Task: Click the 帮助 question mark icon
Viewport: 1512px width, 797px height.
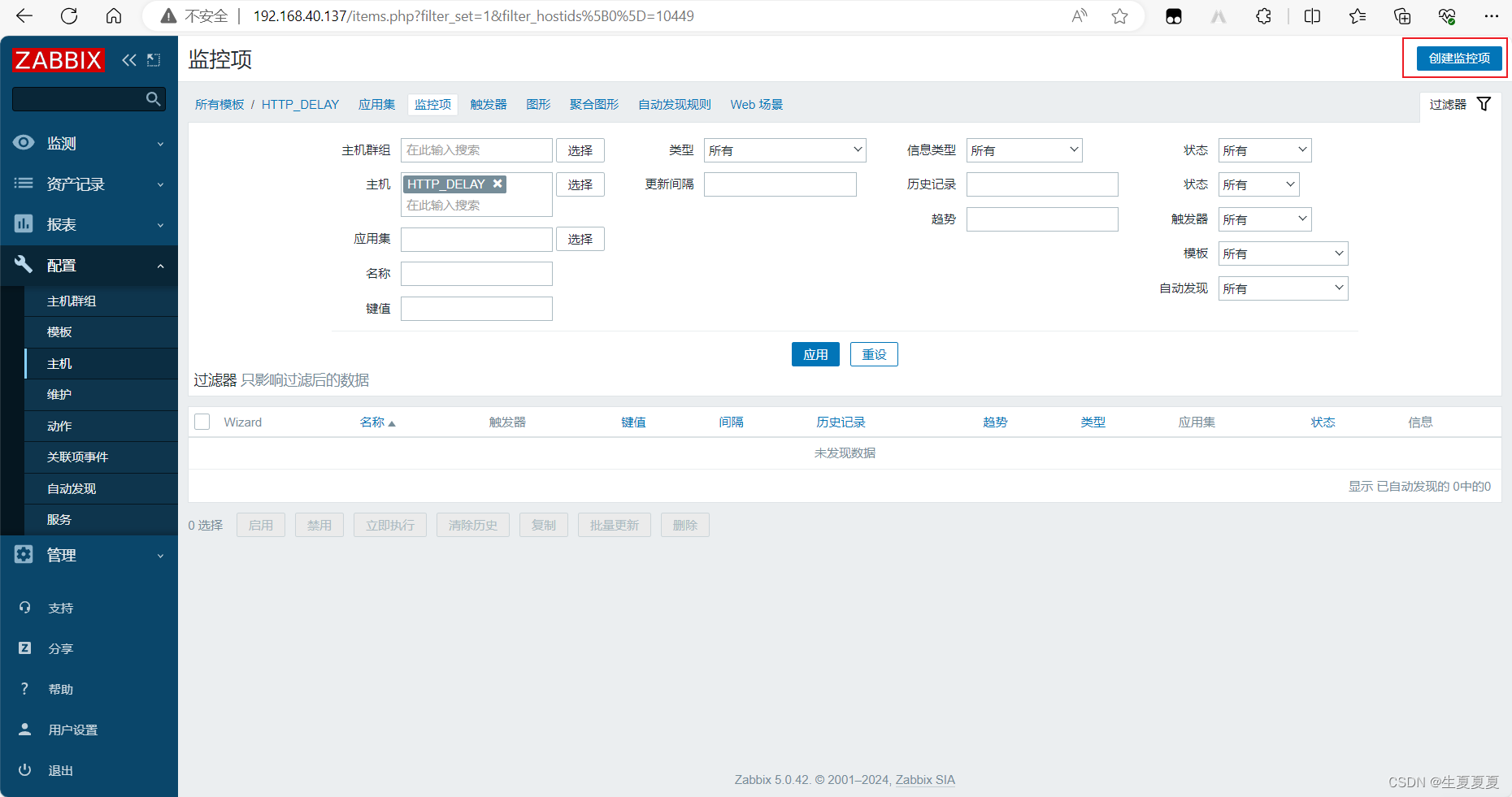Action: click(x=25, y=689)
